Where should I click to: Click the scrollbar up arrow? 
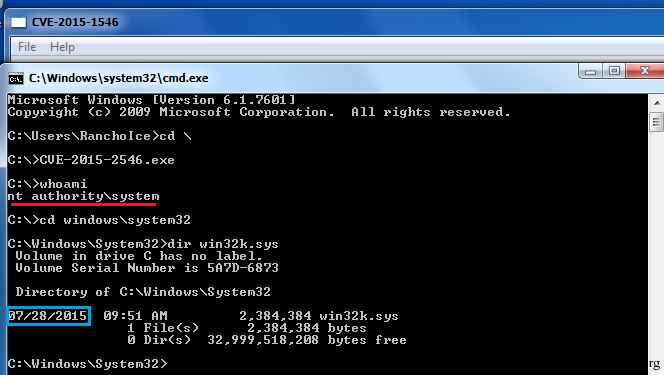657,103
